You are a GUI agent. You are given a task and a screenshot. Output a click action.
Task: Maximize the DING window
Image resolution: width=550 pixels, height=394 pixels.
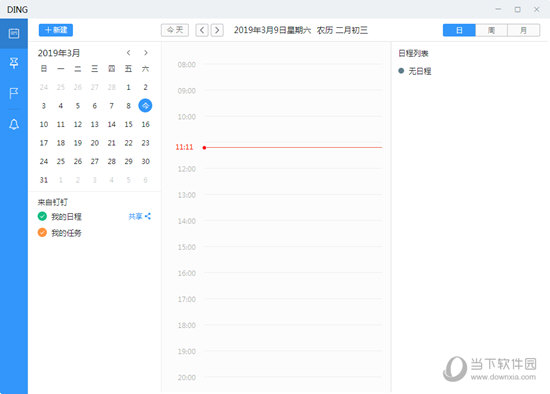pyautogui.click(x=517, y=9)
